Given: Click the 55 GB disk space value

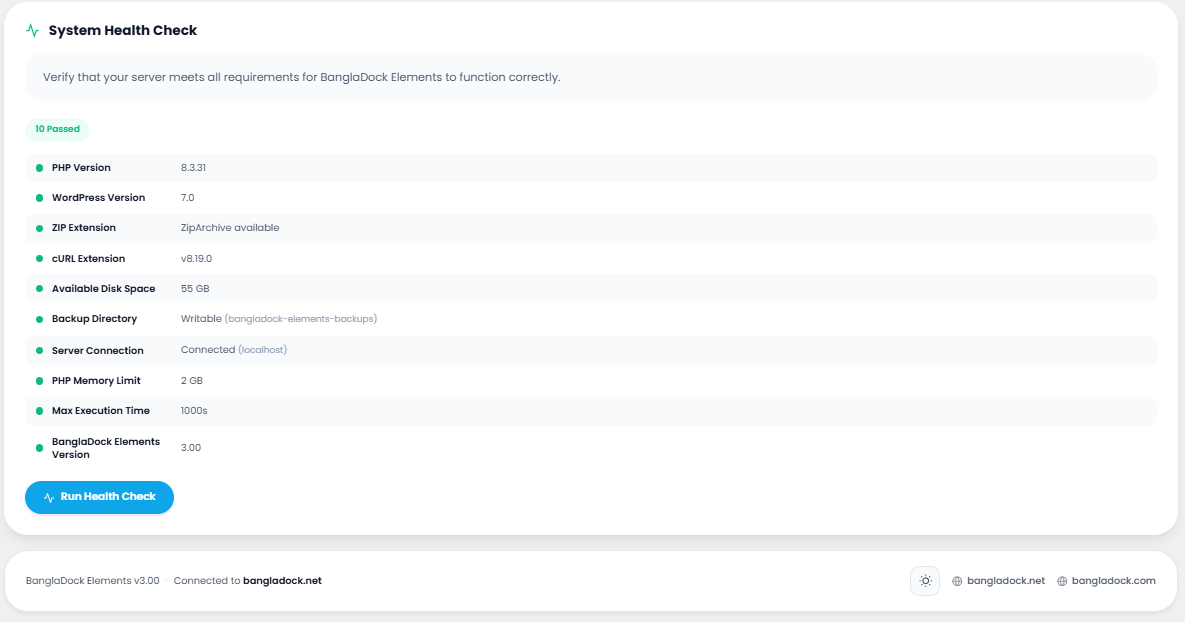Looking at the screenshot, I should [x=195, y=289].
